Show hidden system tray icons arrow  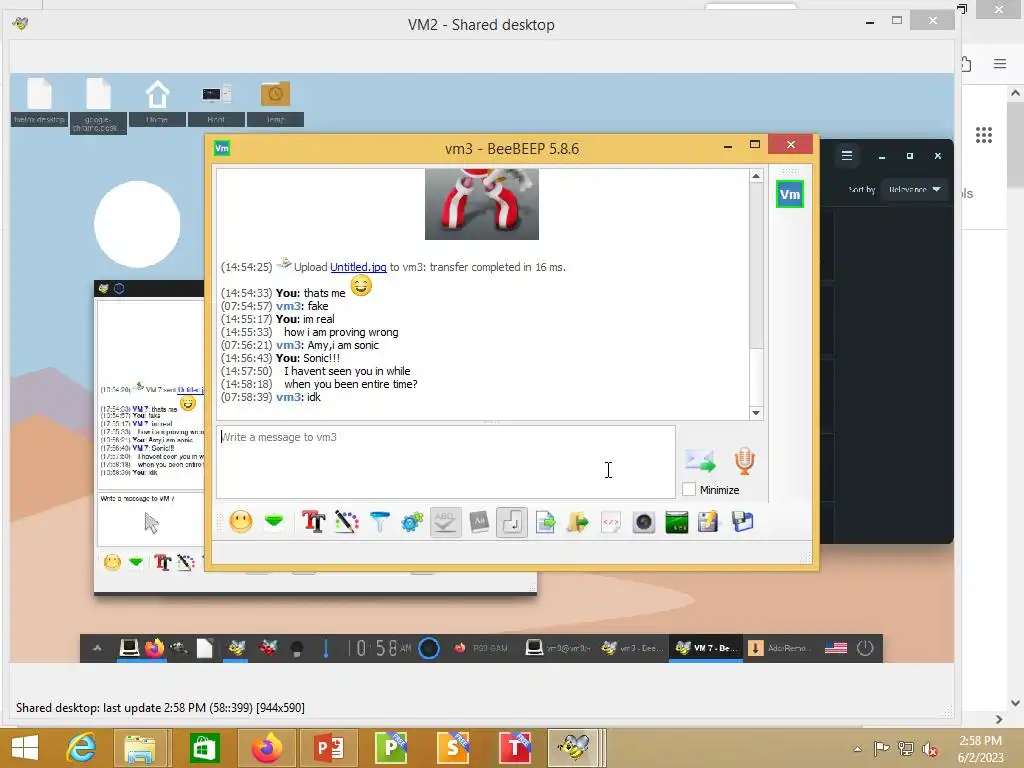(x=857, y=749)
